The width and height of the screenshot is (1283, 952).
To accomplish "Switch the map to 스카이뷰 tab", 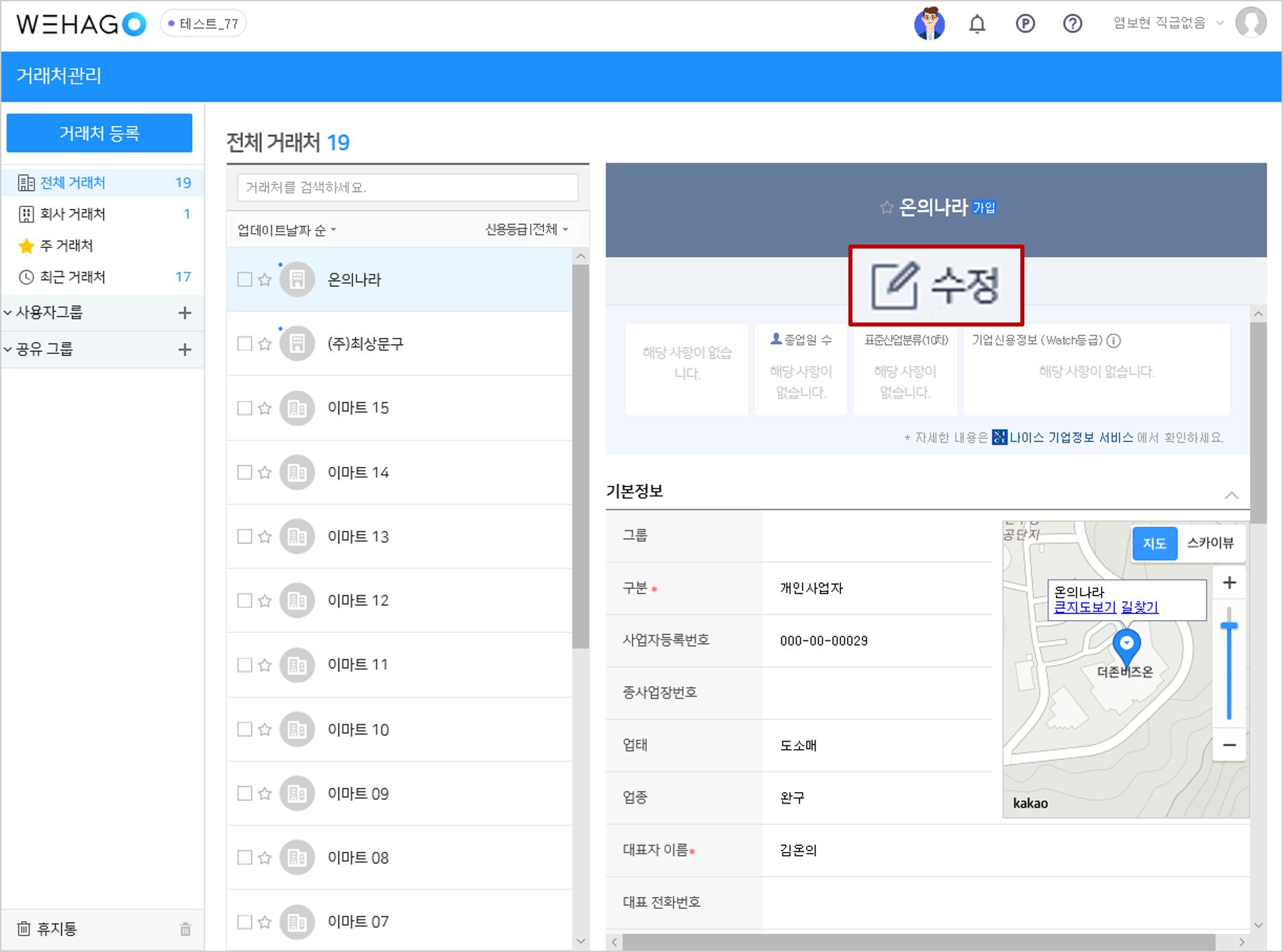I will (x=1210, y=543).
